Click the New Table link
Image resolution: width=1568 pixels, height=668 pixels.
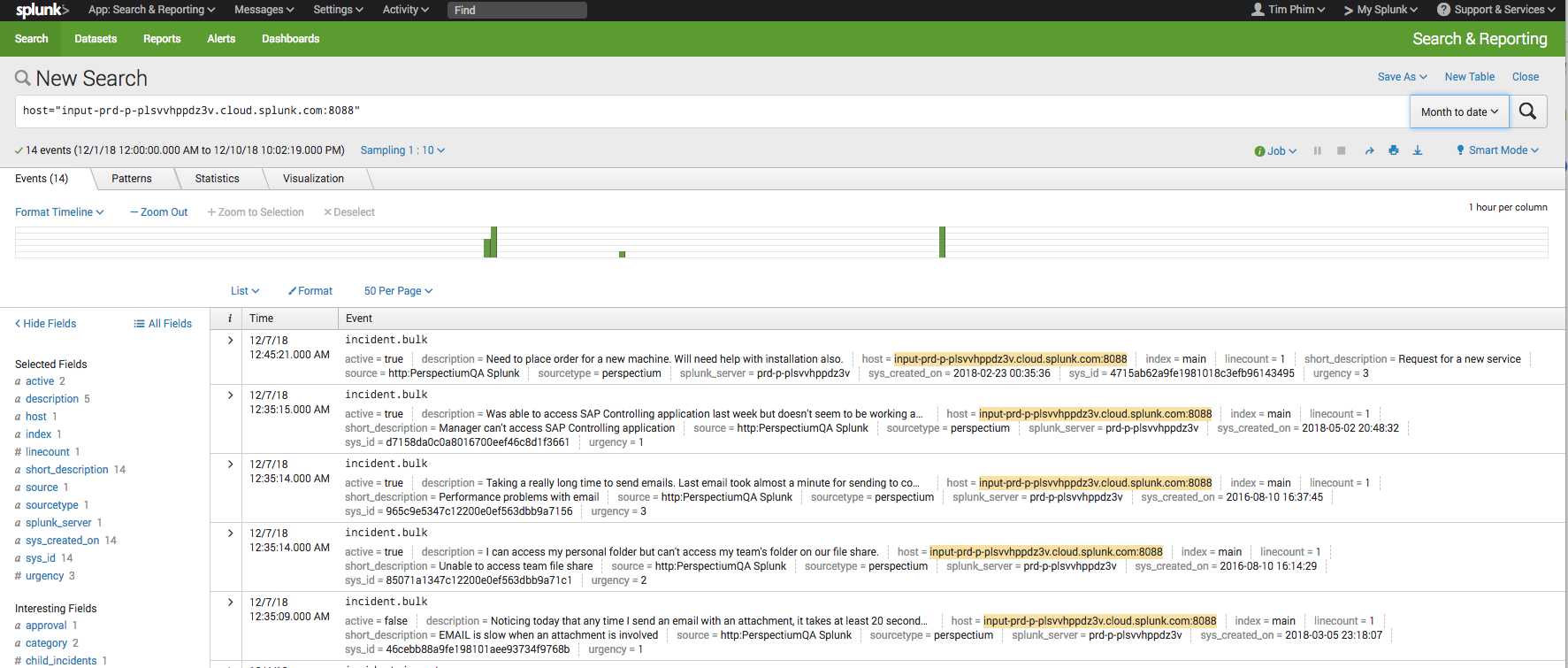coord(1469,77)
